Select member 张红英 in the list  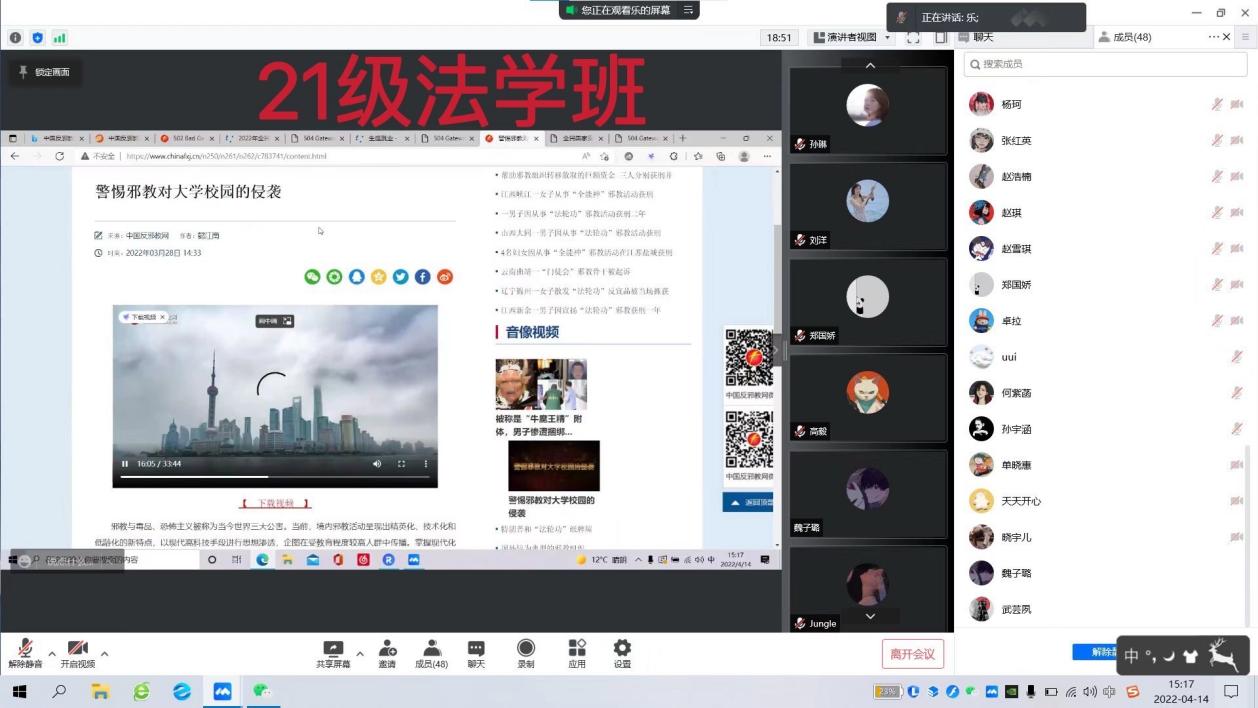(1105, 140)
